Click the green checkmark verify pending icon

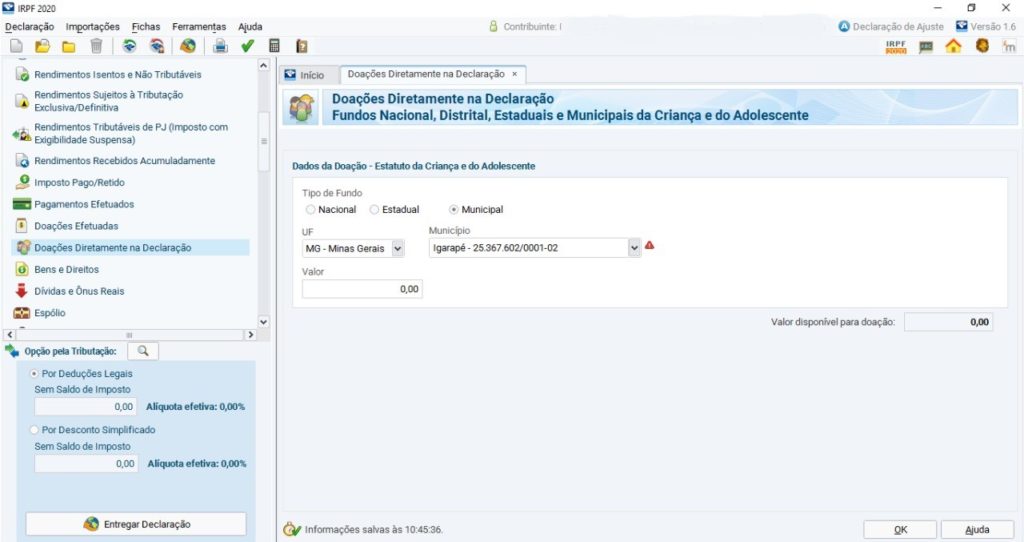(x=247, y=46)
